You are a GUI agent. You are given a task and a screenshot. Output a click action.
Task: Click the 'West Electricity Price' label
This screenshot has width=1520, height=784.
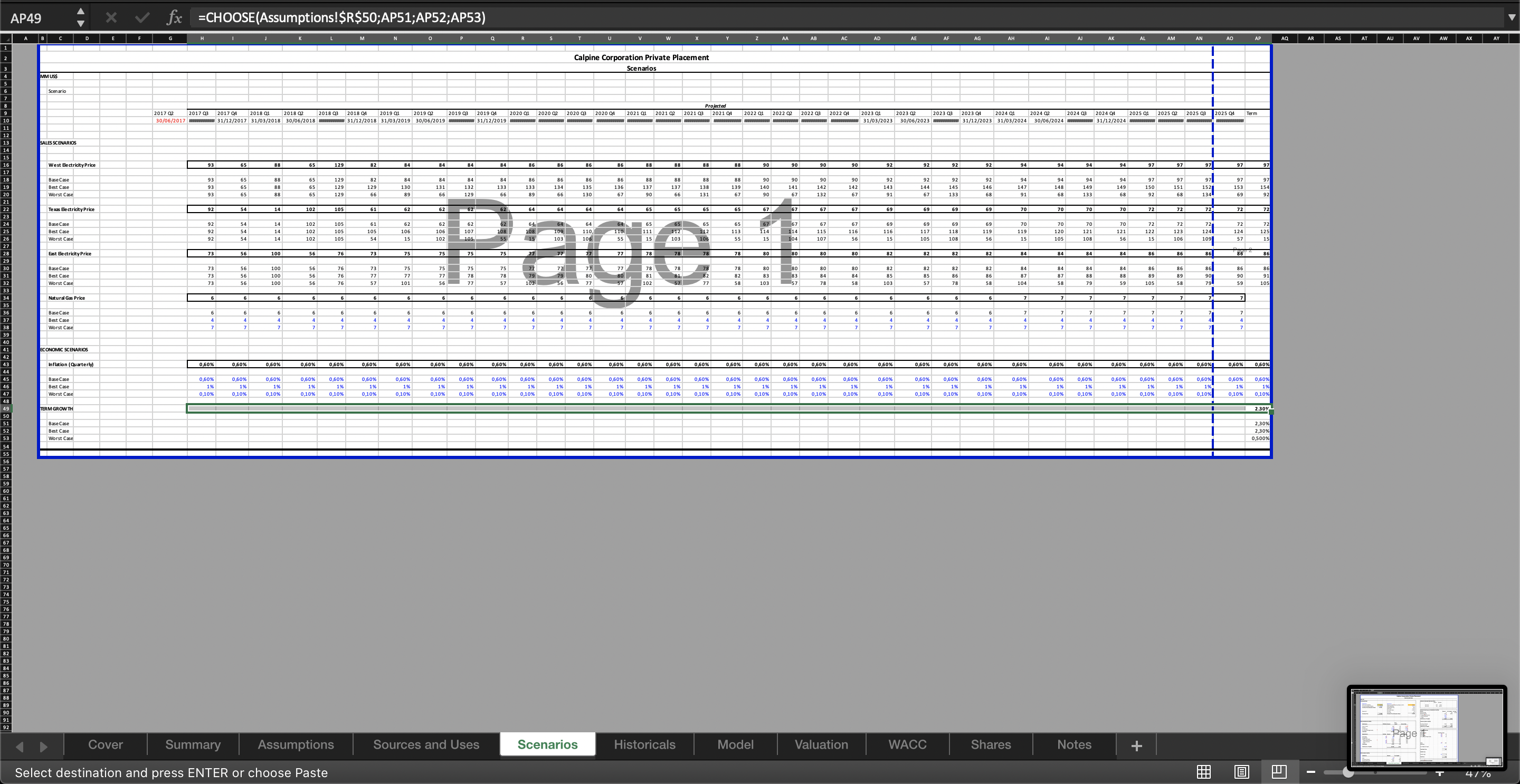point(71,165)
